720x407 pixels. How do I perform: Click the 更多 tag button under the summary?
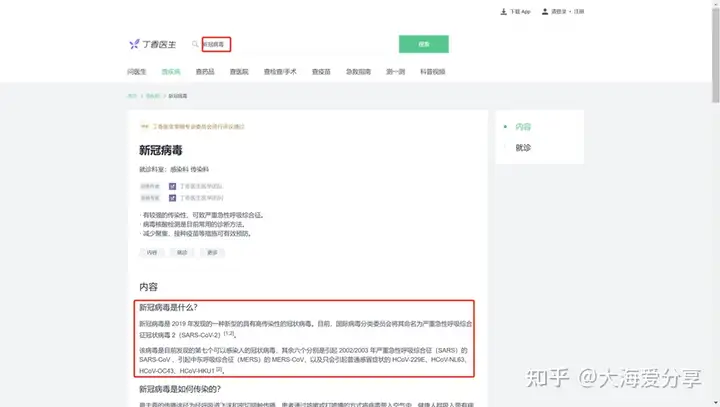click(212, 253)
